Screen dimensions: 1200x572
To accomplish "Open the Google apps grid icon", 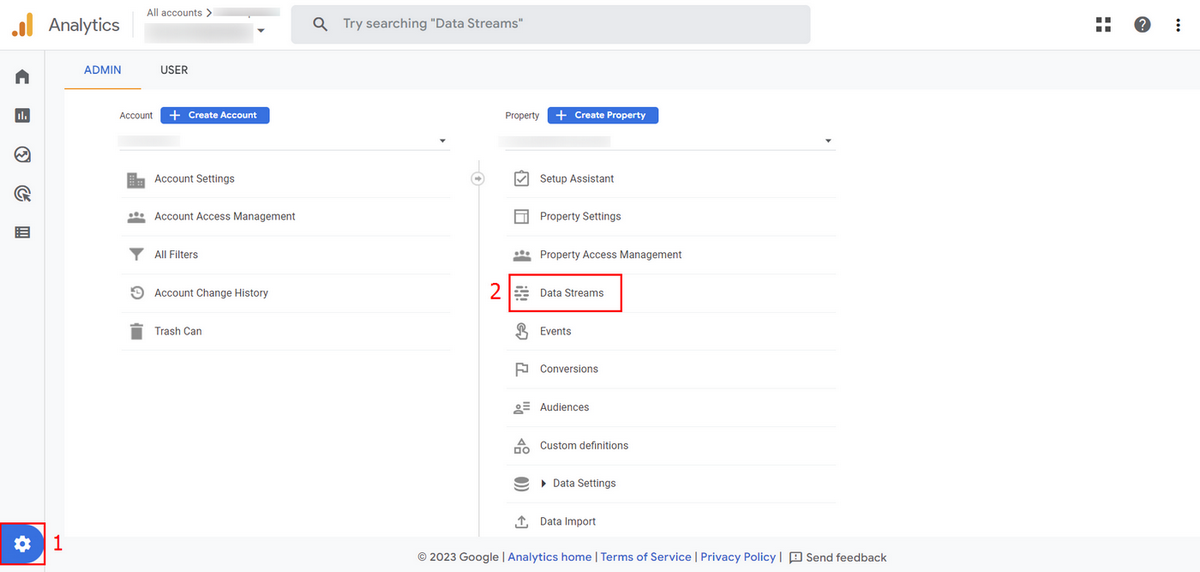I will (x=1104, y=24).
